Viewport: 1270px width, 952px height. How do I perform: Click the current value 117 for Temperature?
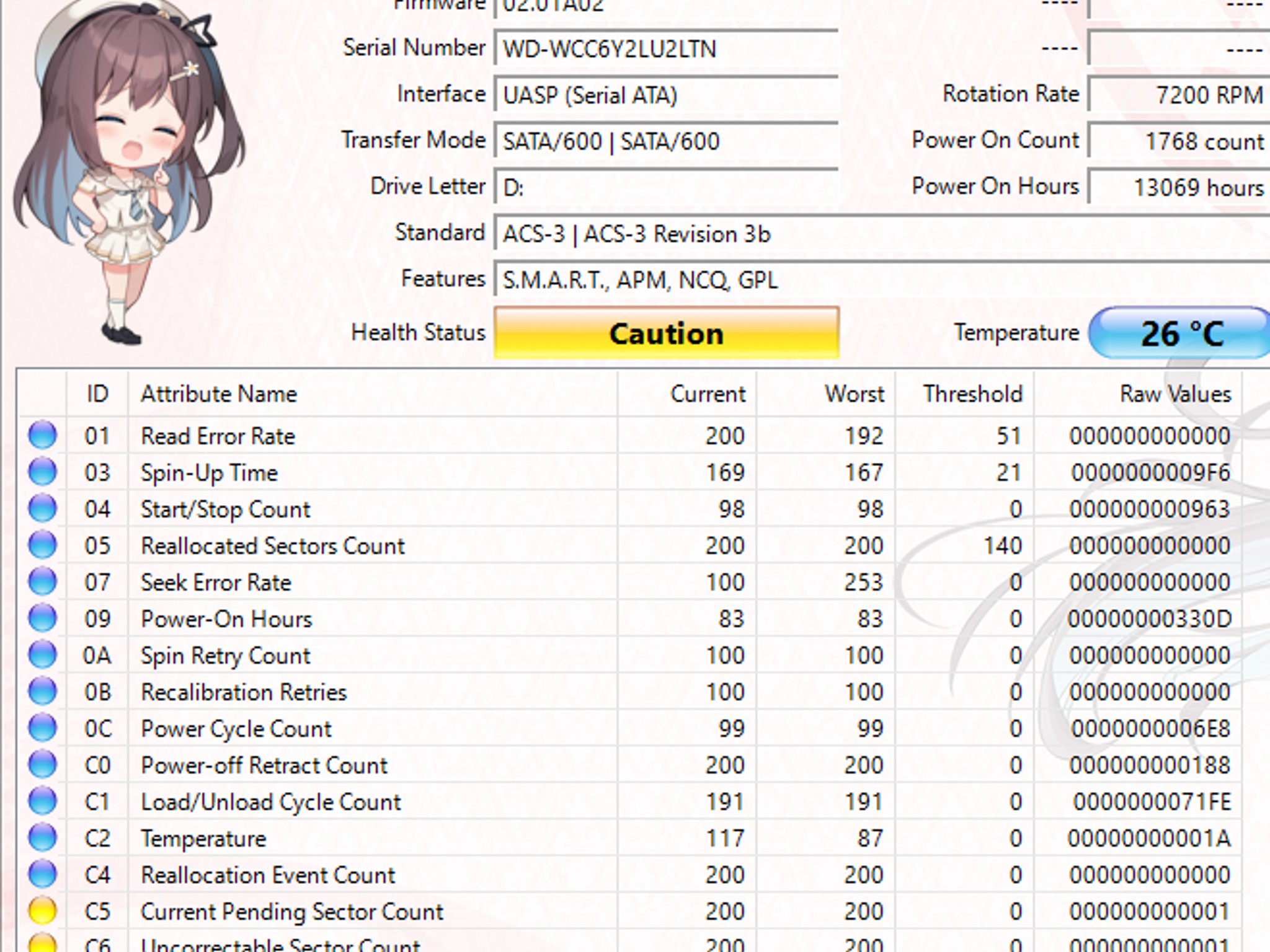[726, 838]
